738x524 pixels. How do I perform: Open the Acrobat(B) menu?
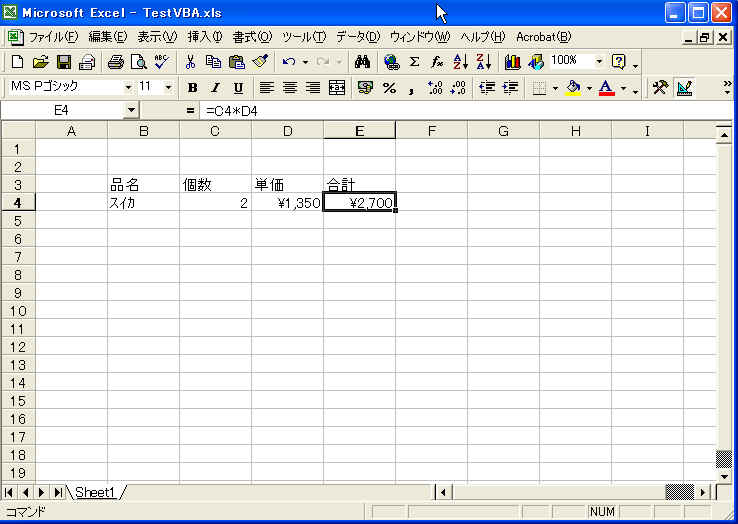(544, 37)
